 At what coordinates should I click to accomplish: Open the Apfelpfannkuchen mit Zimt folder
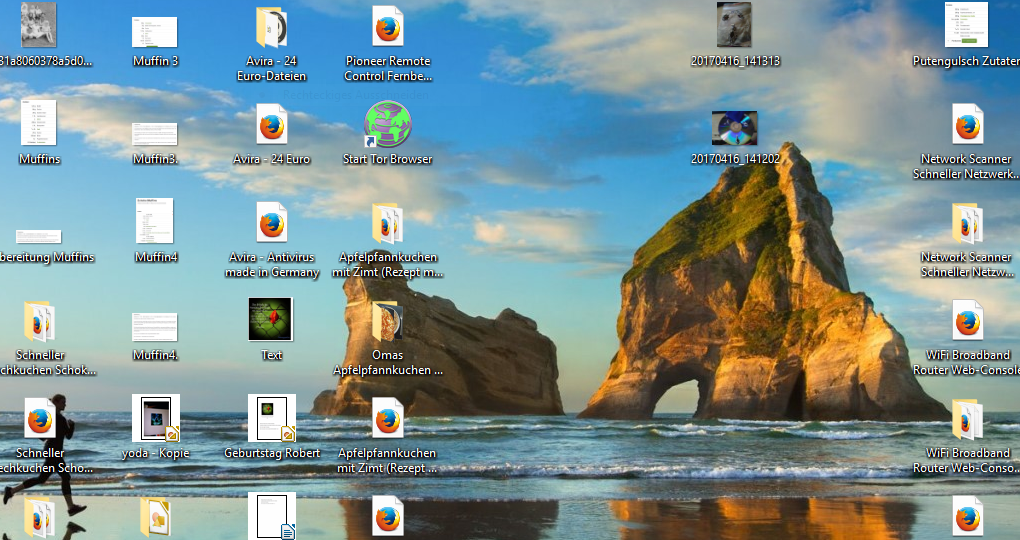[x=387, y=224]
